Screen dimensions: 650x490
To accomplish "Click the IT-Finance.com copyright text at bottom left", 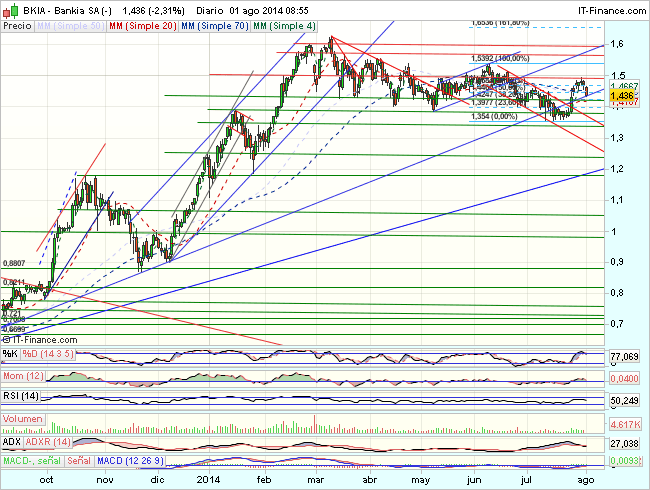I will [x=40, y=340].
